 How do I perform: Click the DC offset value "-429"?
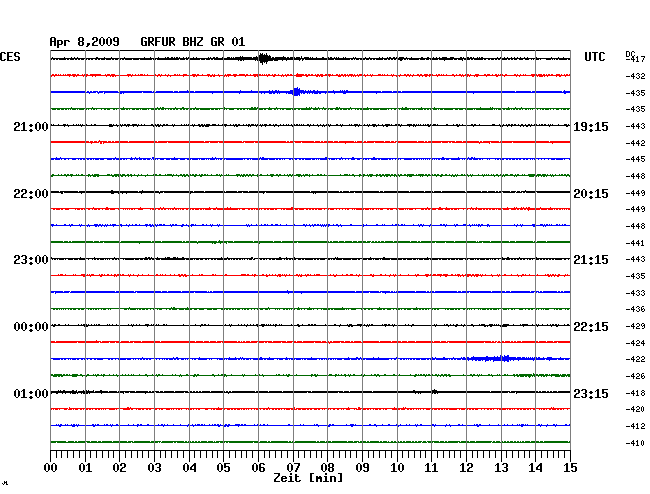click(x=635, y=327)
